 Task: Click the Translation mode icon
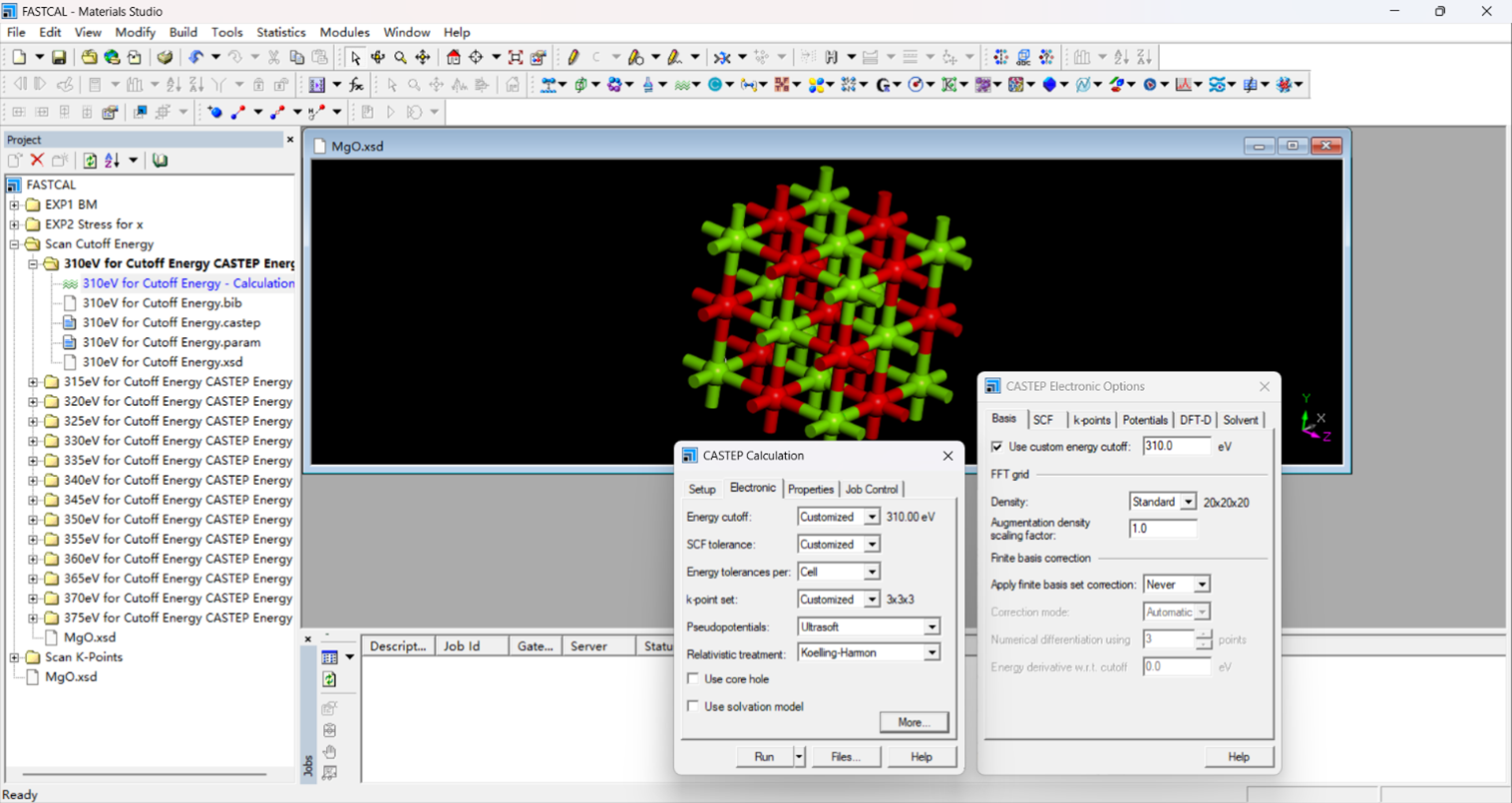[x=422, y=58]
